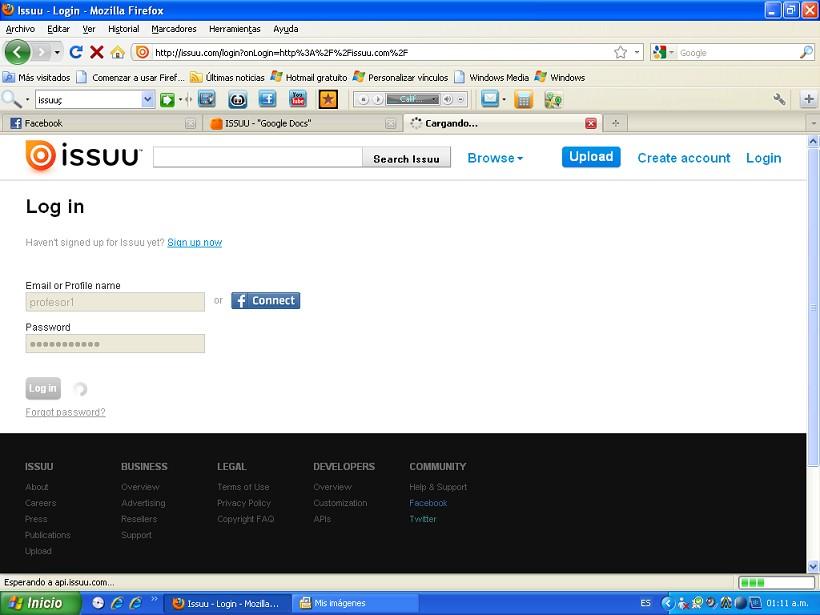Bookmark this page with the star icon

pyautogui.click(x=620, y=52)
